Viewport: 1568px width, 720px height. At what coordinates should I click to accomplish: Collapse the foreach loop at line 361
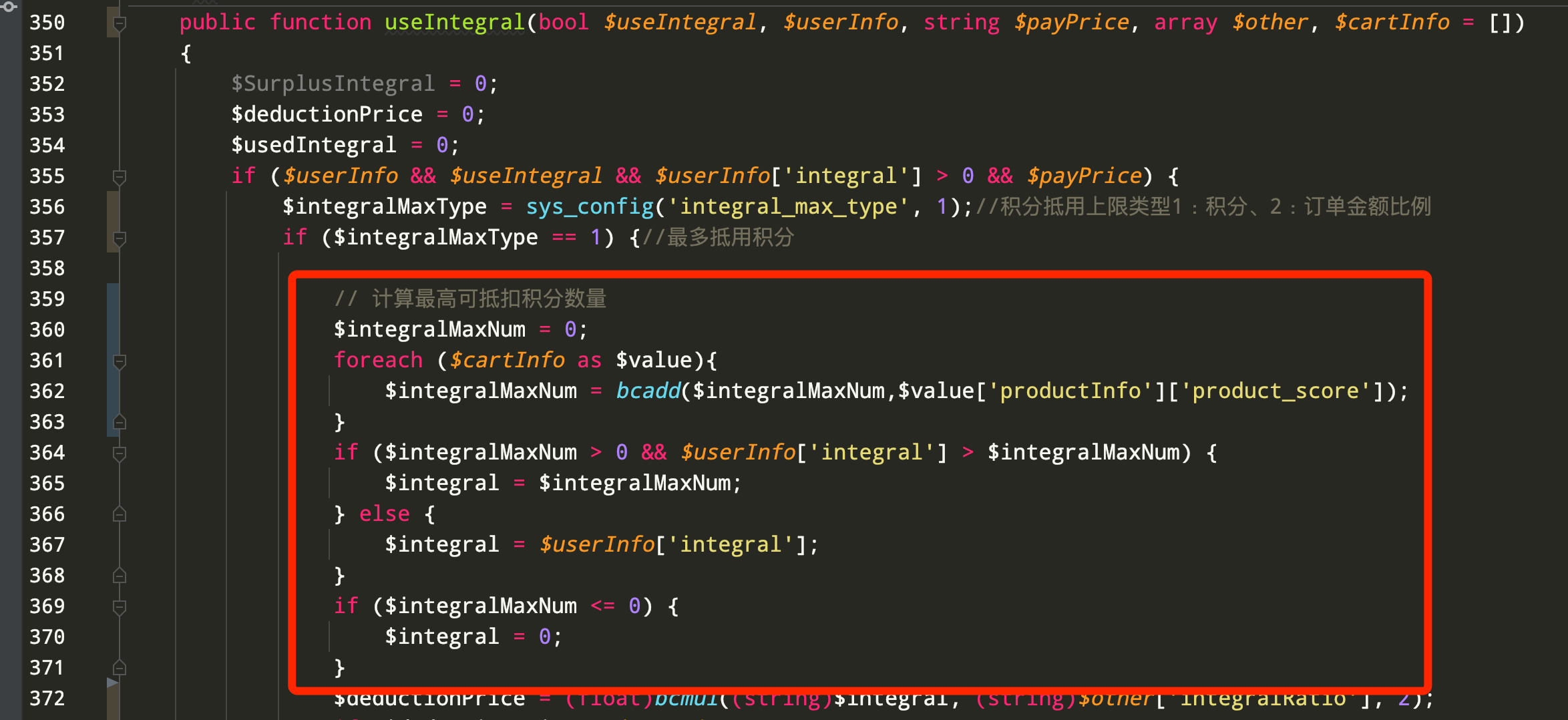point(120,362)
